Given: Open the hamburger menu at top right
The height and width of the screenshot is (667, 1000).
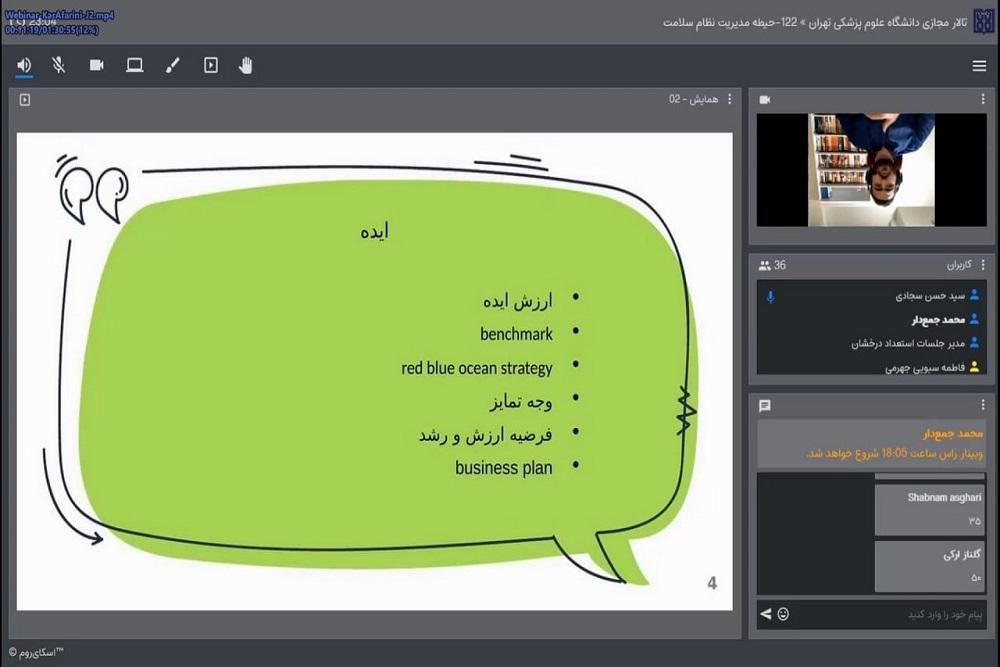Looking at the screenshot, I should [x=979, y=66].
